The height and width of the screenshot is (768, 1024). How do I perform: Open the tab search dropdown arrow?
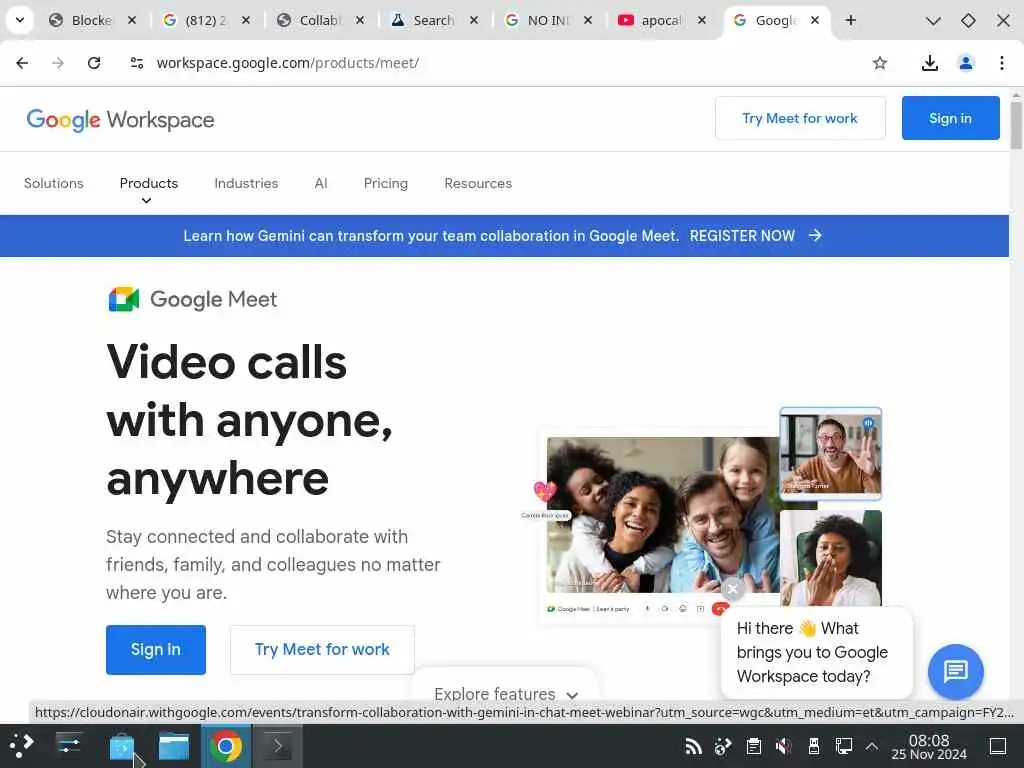point(20,20)
